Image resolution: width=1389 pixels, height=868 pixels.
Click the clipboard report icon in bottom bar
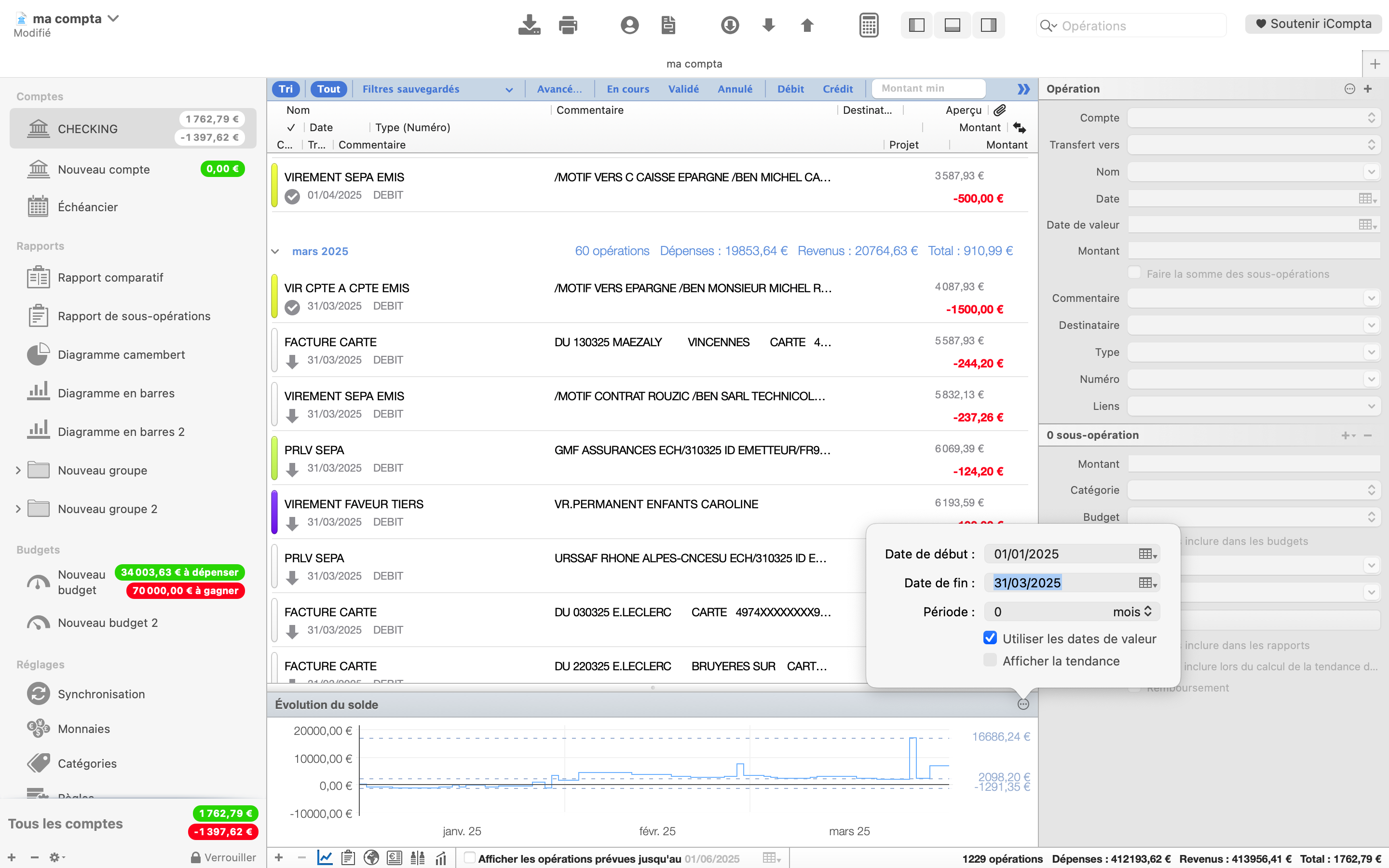(347, 858)
